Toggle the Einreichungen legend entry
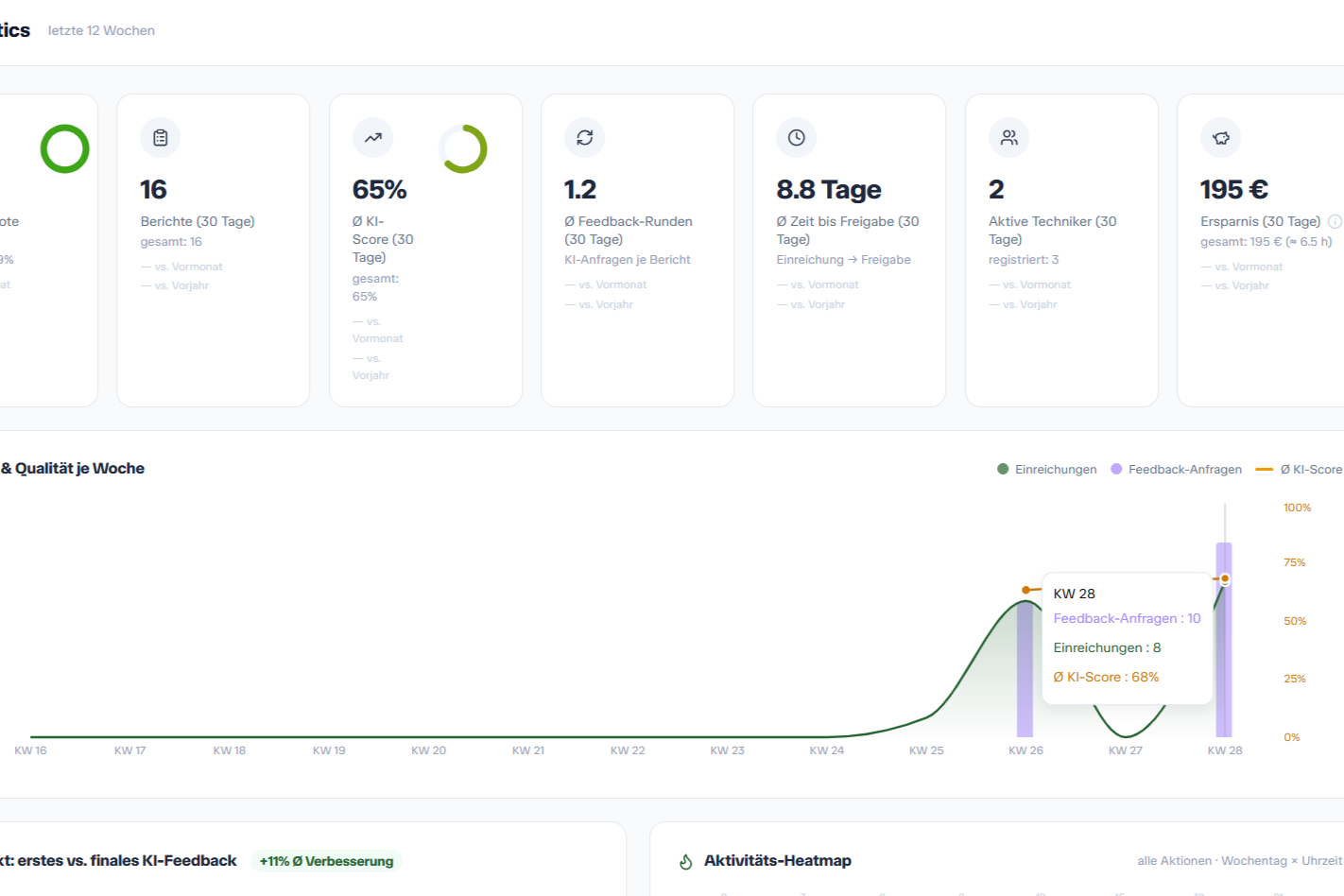This screenshot has width=1344, height=896. [x=1047, y=470]
